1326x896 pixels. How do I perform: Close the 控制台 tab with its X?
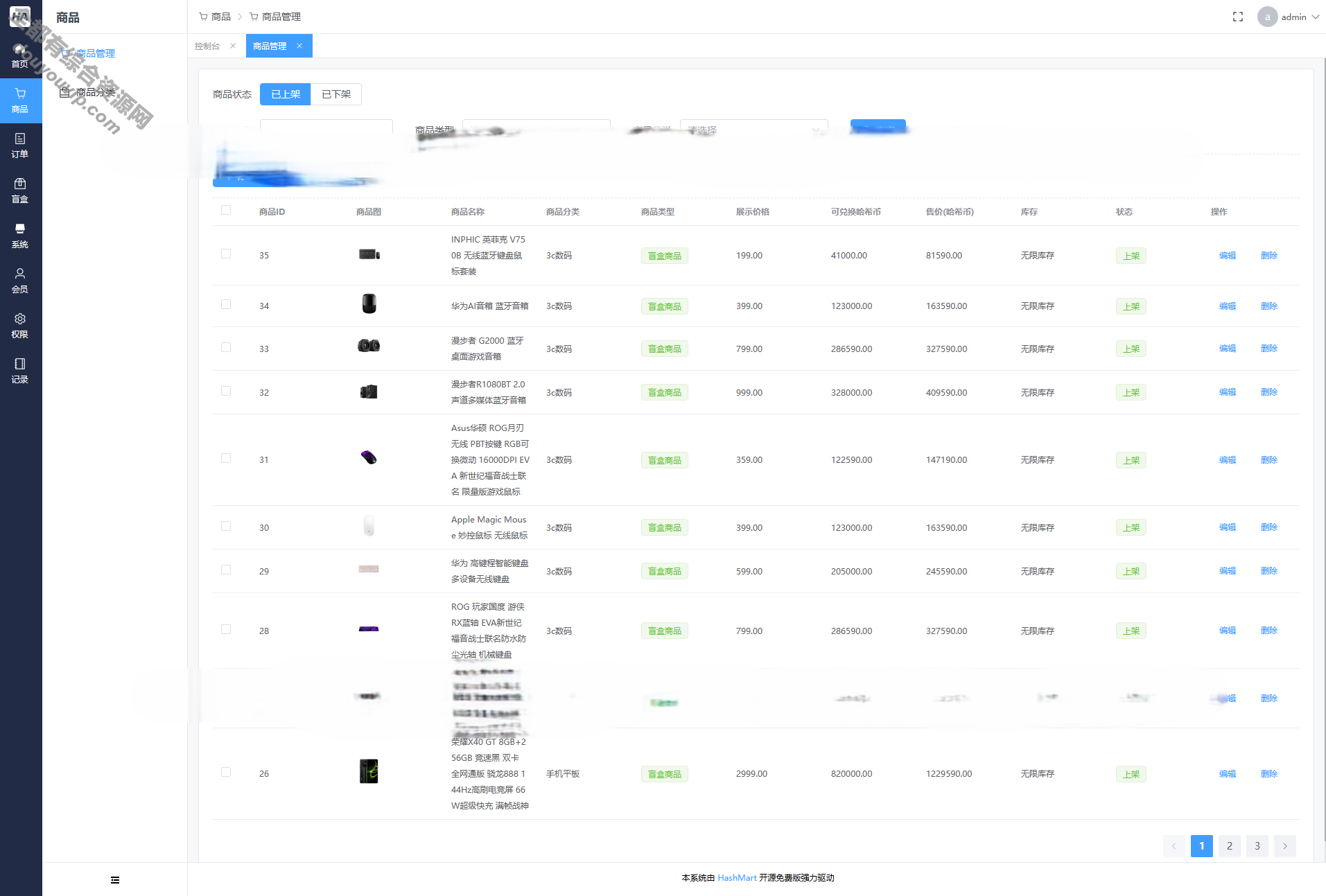(233, 46)
